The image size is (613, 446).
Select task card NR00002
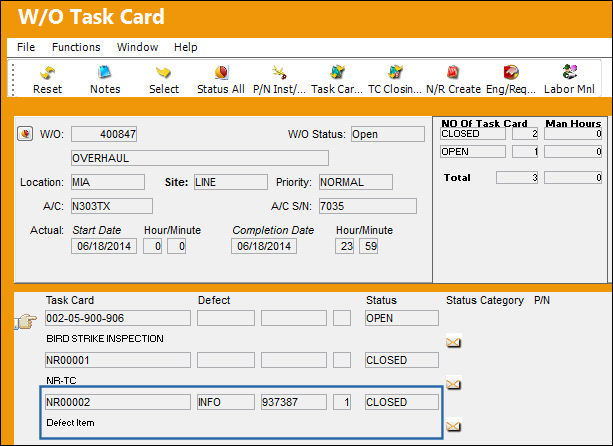(x=118, y=402)
